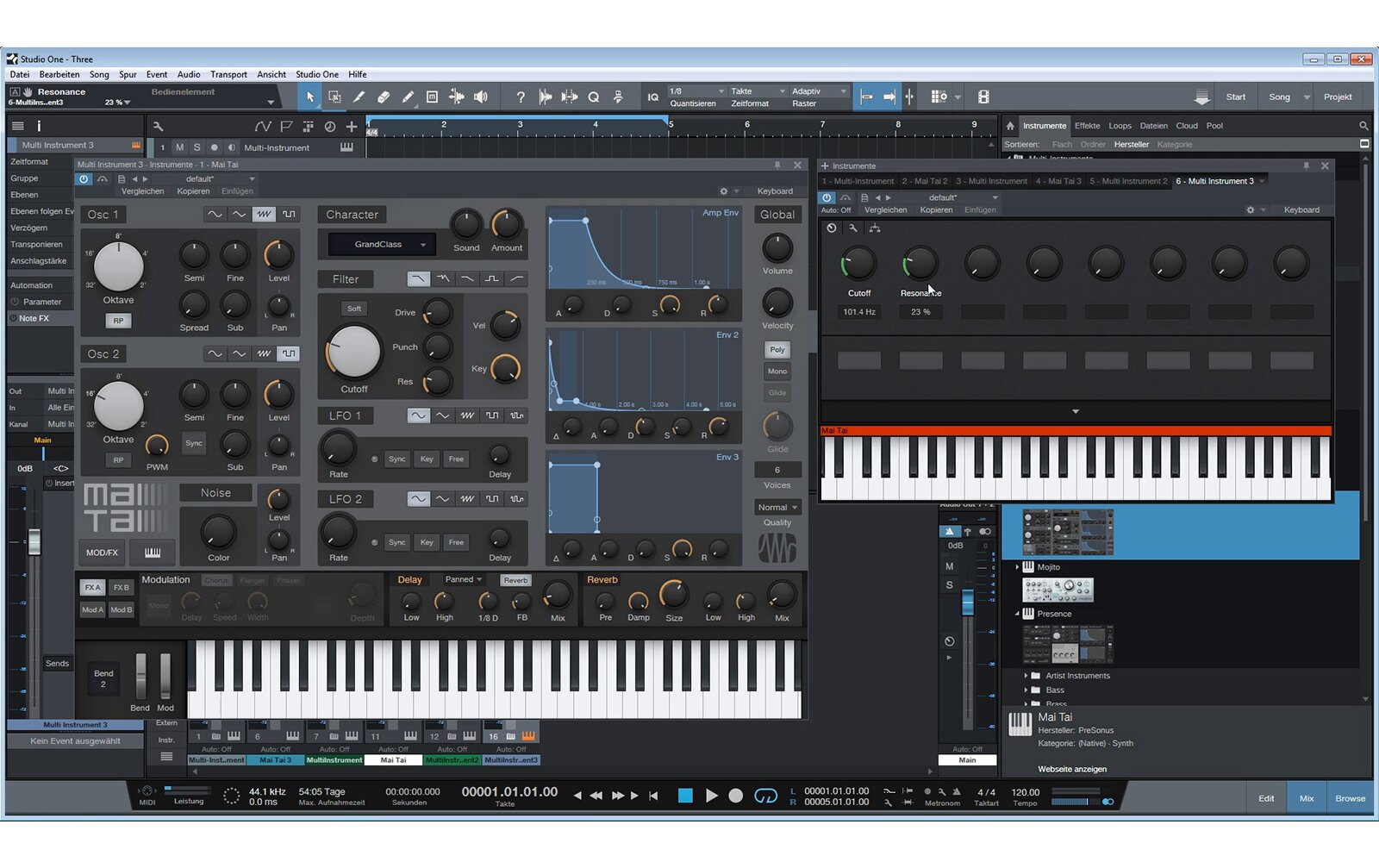This screenshot has height=868, width=1379.
Task: Add a track with the plus icon
Action: point(352,127)
